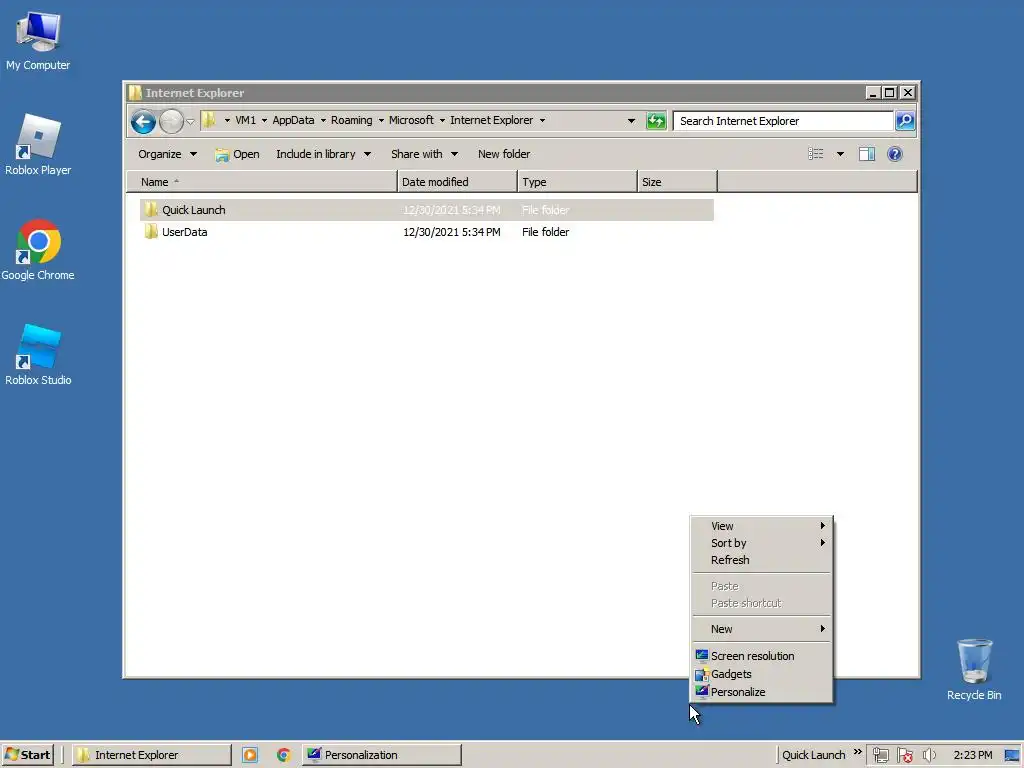Click the Change your view icon

click(815, 154)
